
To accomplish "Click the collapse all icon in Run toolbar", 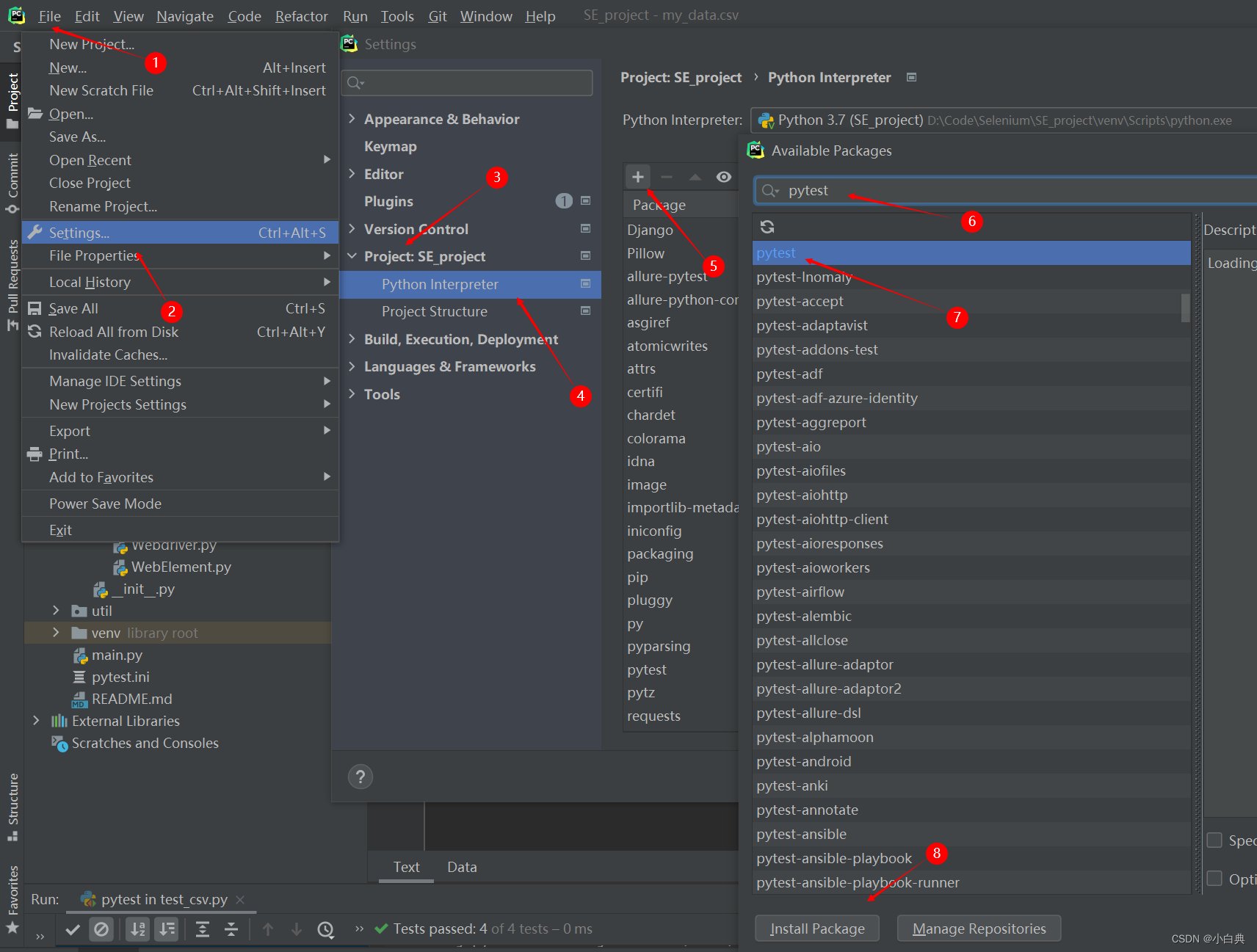I will pyautogui.click(x=231, y=929).
